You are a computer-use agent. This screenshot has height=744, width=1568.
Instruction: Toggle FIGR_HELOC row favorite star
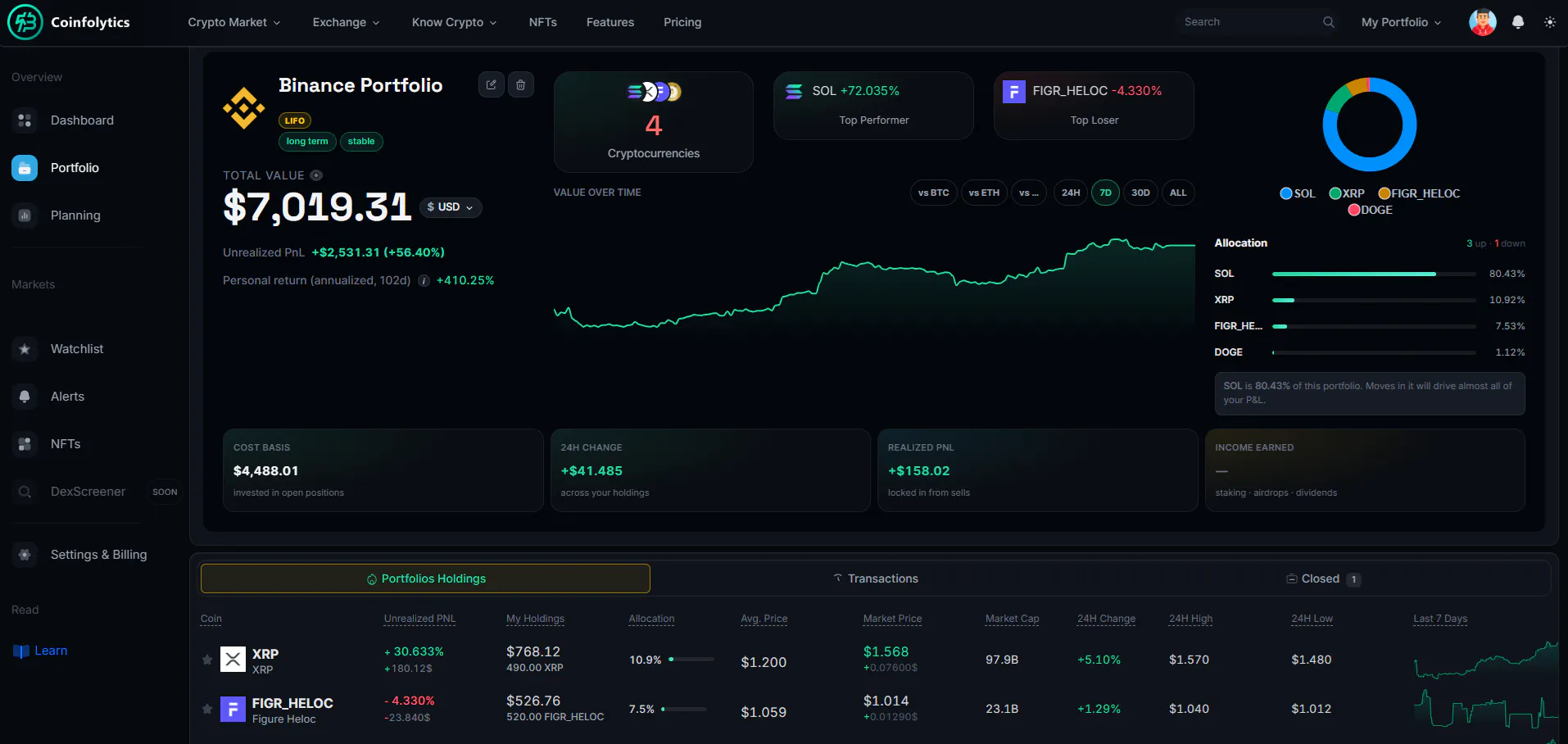[207, 708]
